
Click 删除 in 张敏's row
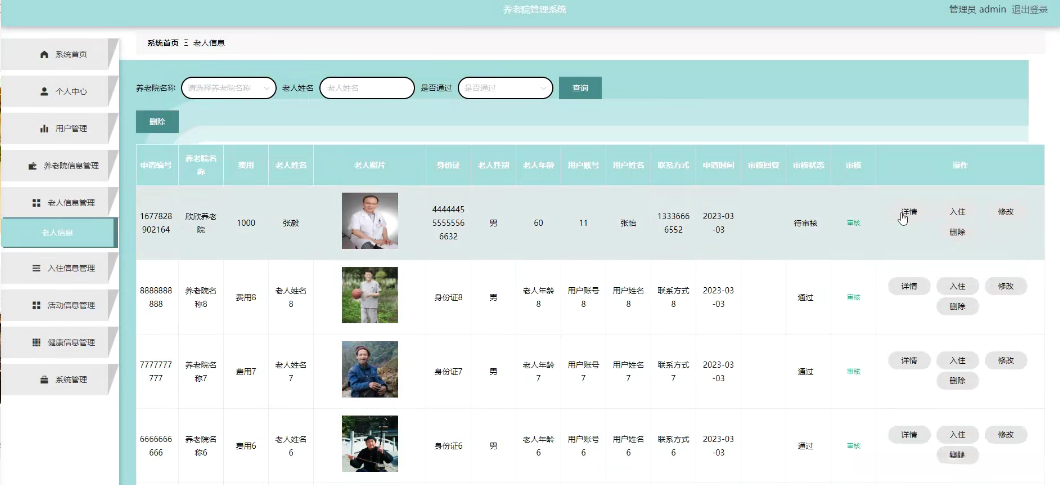pyautogui.click(x=957, y=232)
